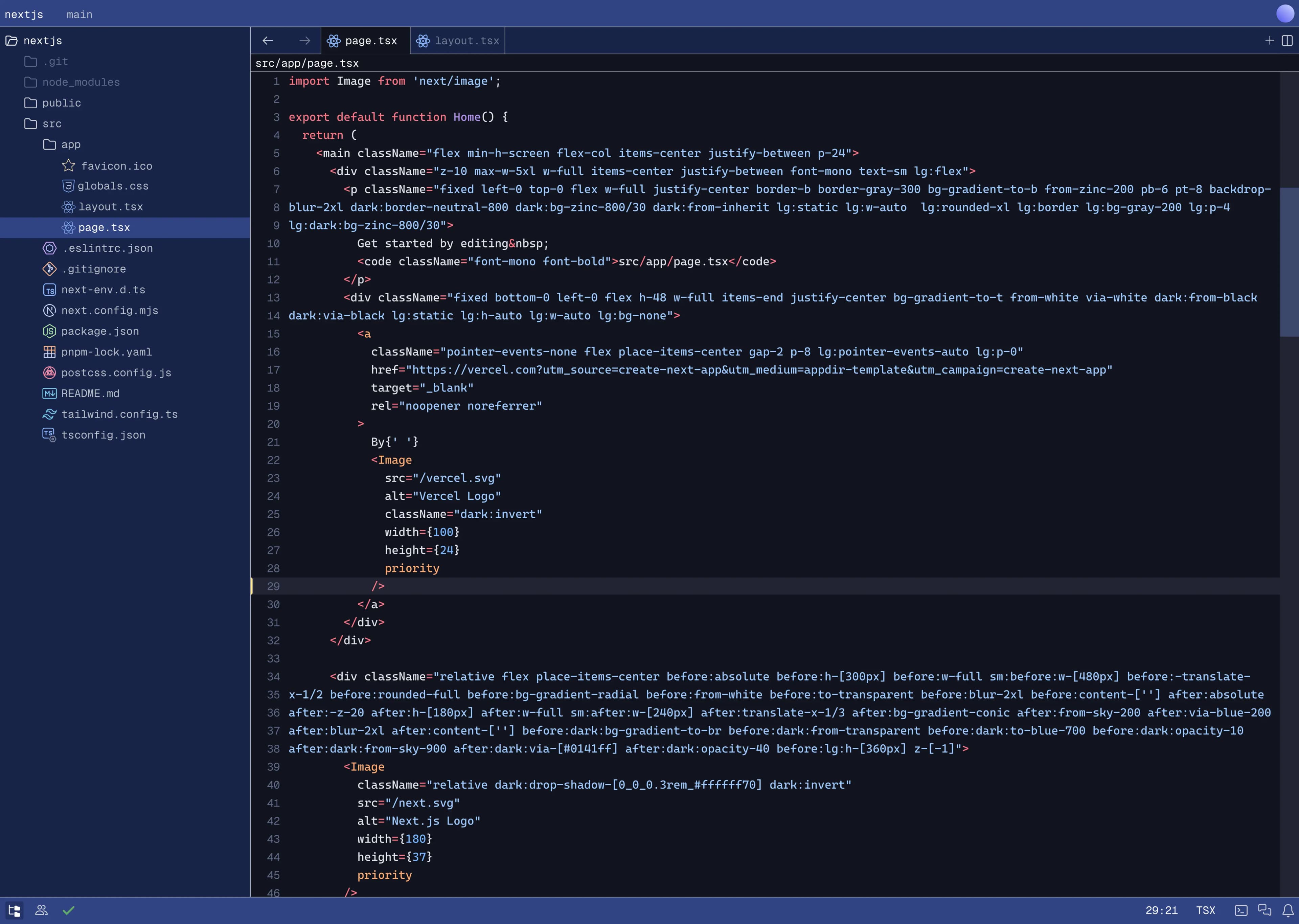Click the user avatar circle
Screen dimensions: 1299x924
(1285, 13)
